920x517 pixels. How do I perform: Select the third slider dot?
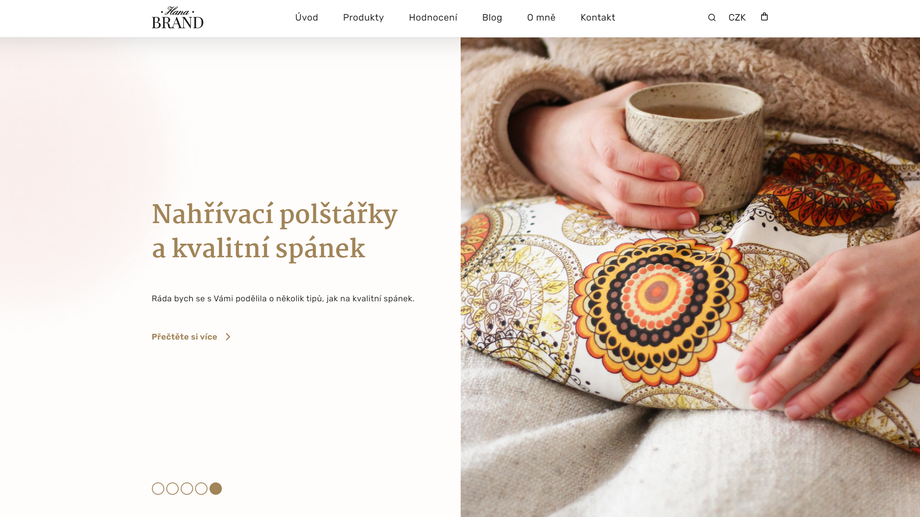187,488
